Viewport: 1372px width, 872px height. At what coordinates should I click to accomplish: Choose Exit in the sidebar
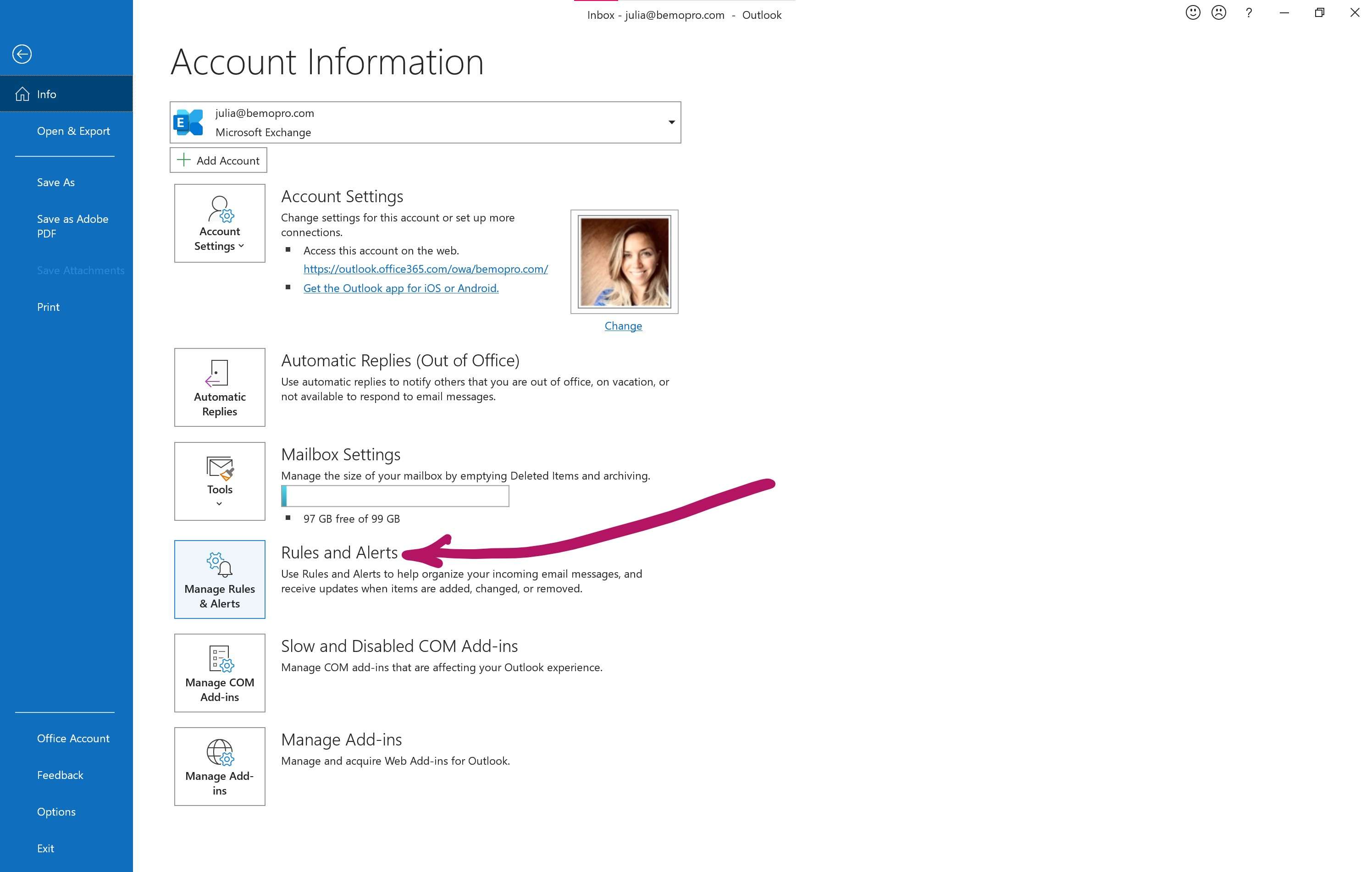tap(45, 848)
